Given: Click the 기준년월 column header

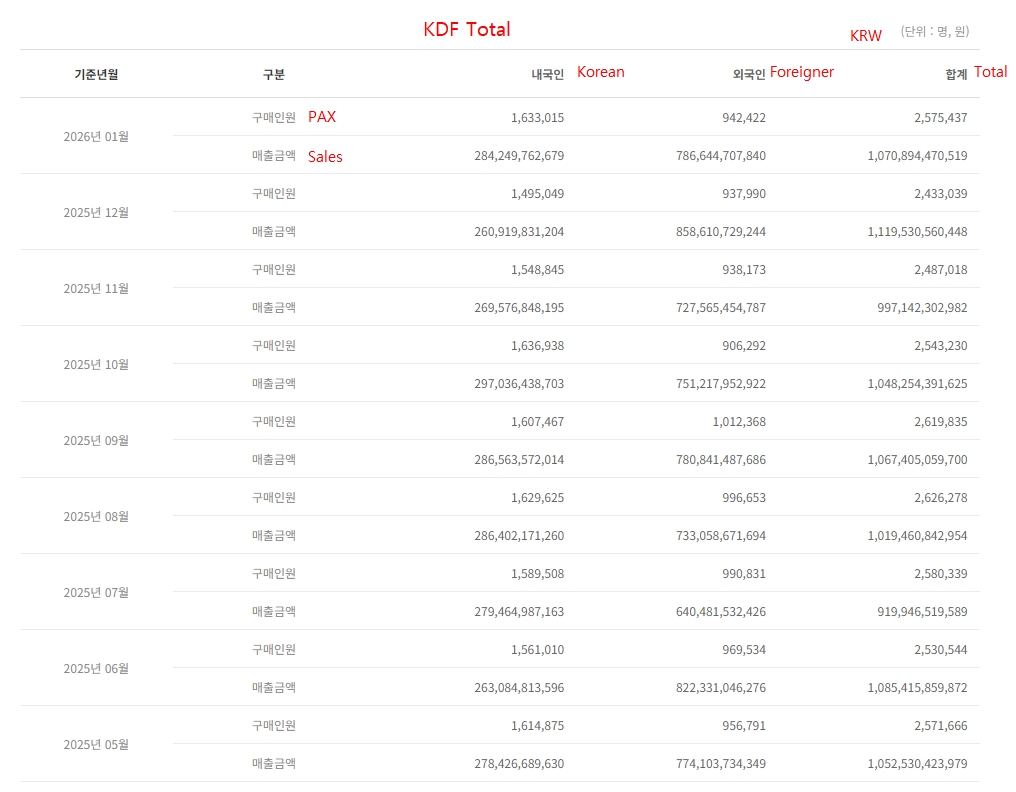Looking at the screenshot, I should (x=96, y=74).
